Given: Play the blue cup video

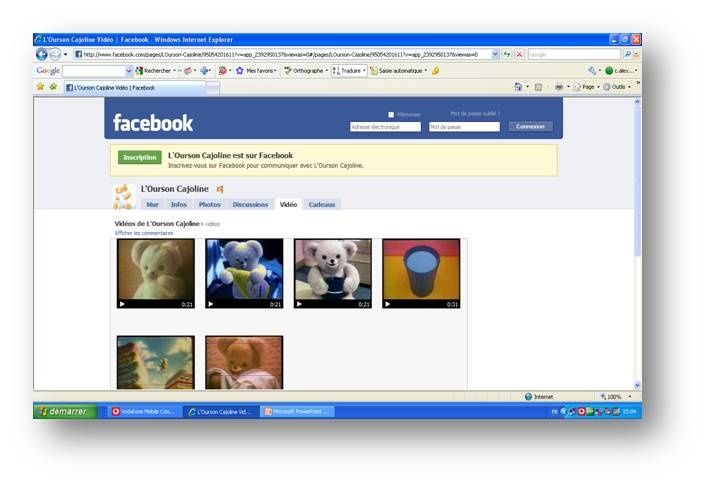Looking at the screenshot, I should 421,273.
